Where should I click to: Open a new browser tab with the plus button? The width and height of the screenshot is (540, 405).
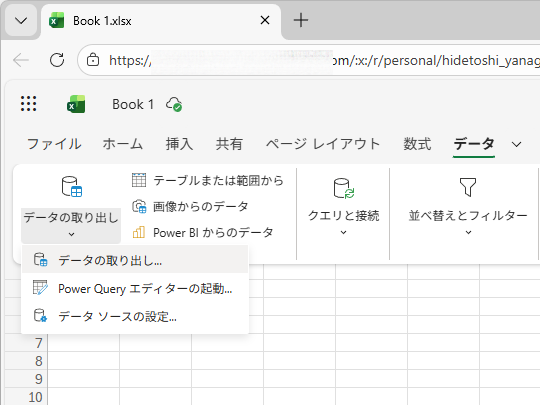pyautogui.click(x=301, y=20)
